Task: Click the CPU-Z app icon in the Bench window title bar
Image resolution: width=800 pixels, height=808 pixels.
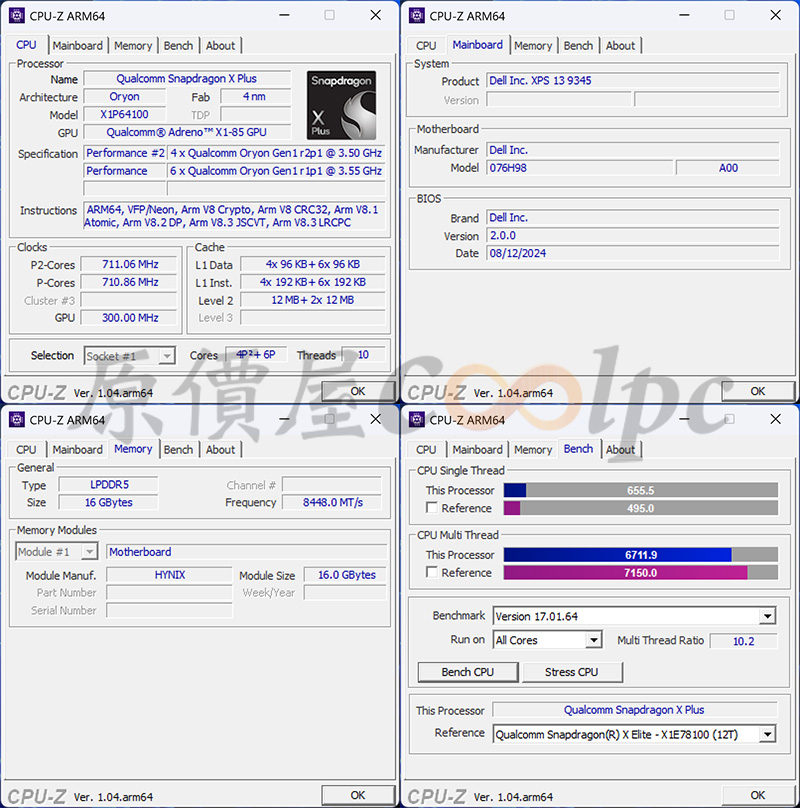Action: point(416,419)
